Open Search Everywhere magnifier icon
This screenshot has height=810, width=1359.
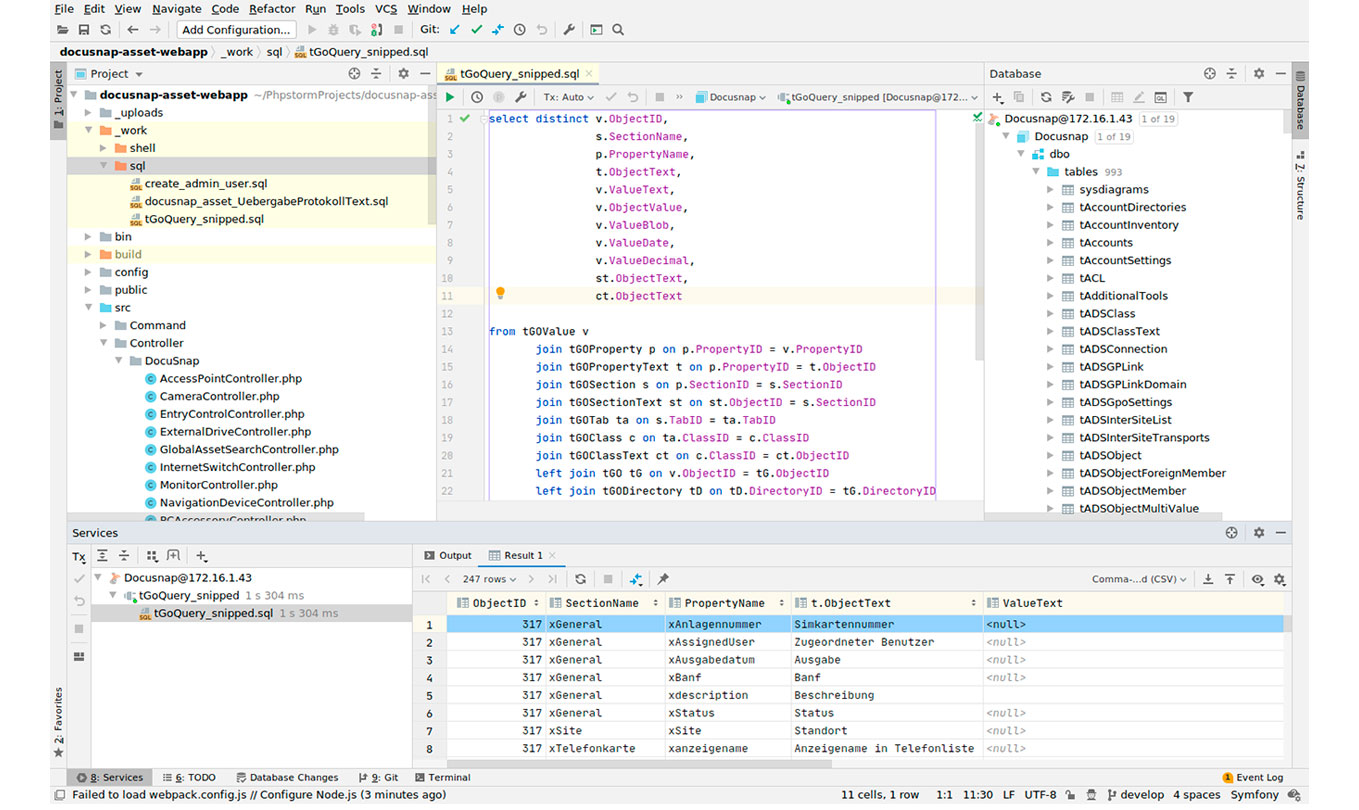(618, 30)
